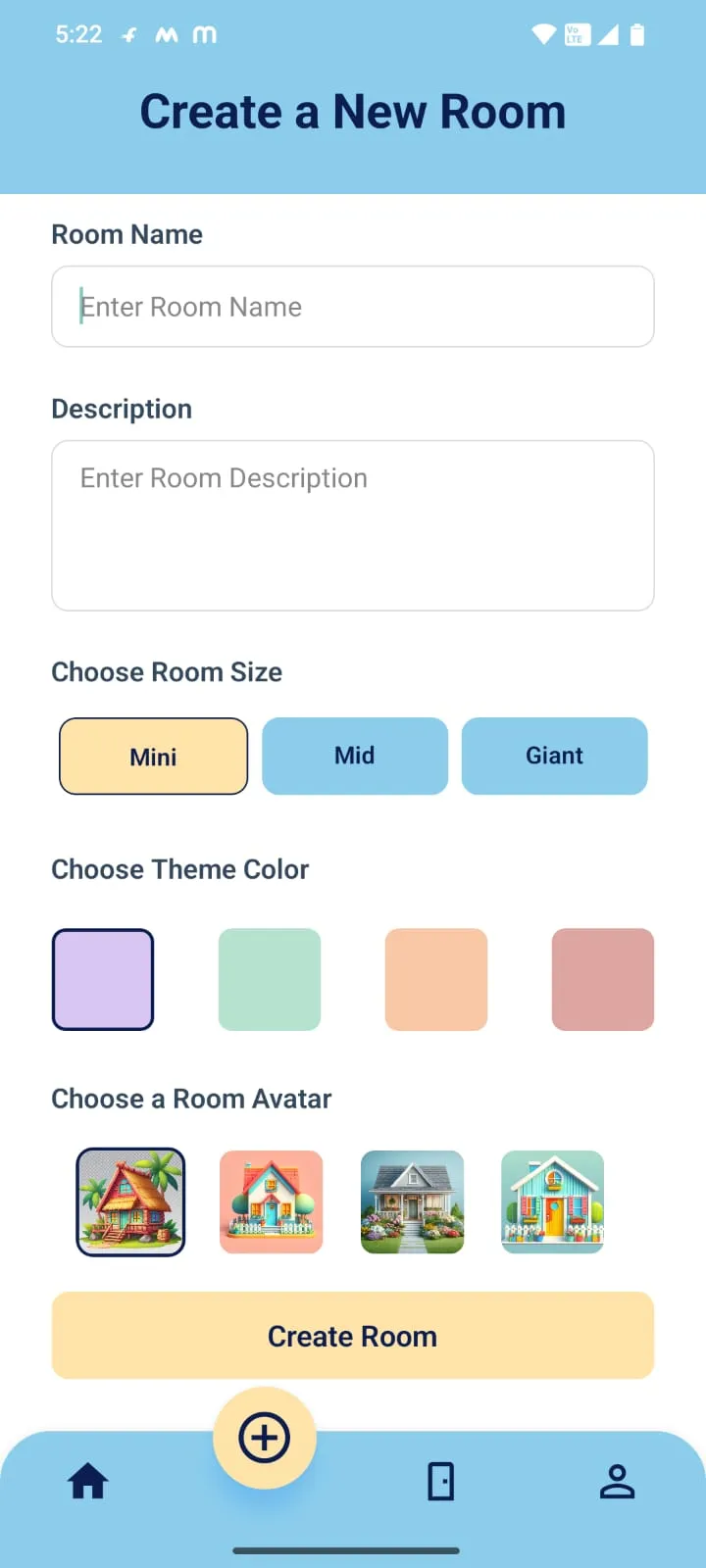
Task: Open the Home tab icon
Action: (x=87, y=1481)
